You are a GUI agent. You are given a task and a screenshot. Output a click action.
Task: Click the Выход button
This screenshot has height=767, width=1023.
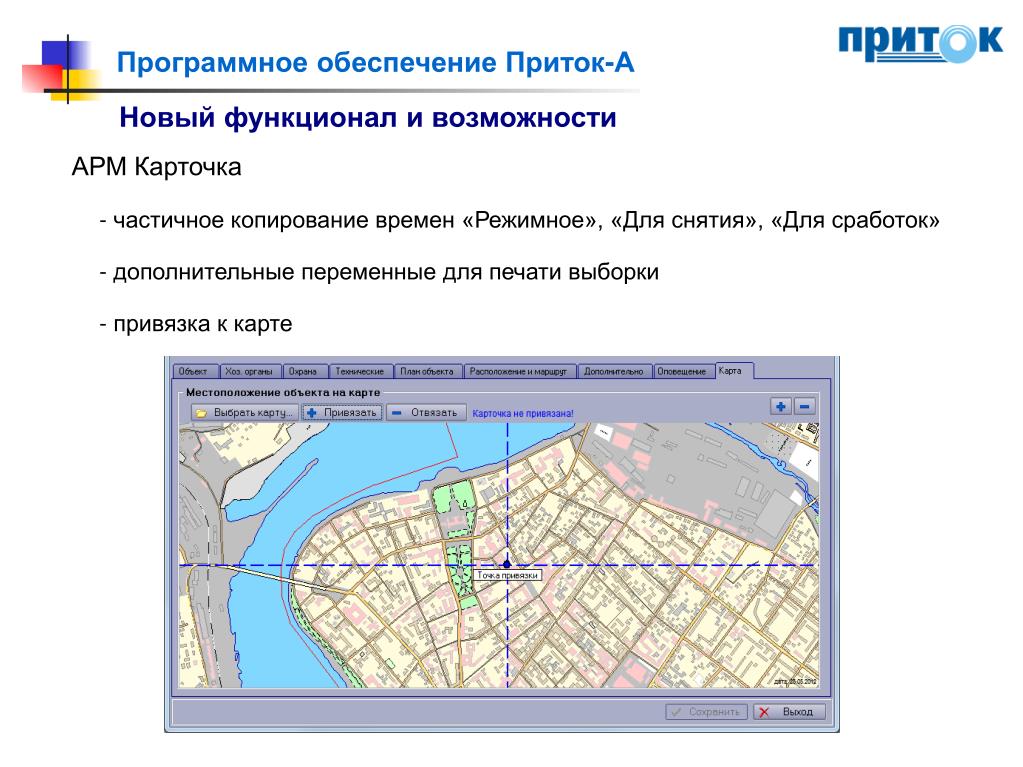(x=789, y=712)
